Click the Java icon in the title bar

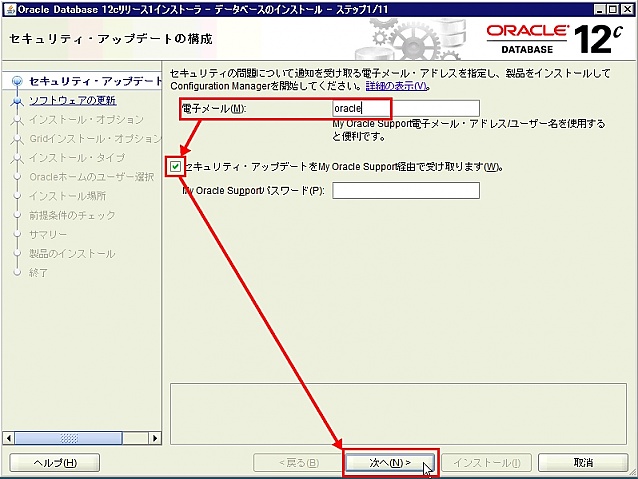(10, 9)
